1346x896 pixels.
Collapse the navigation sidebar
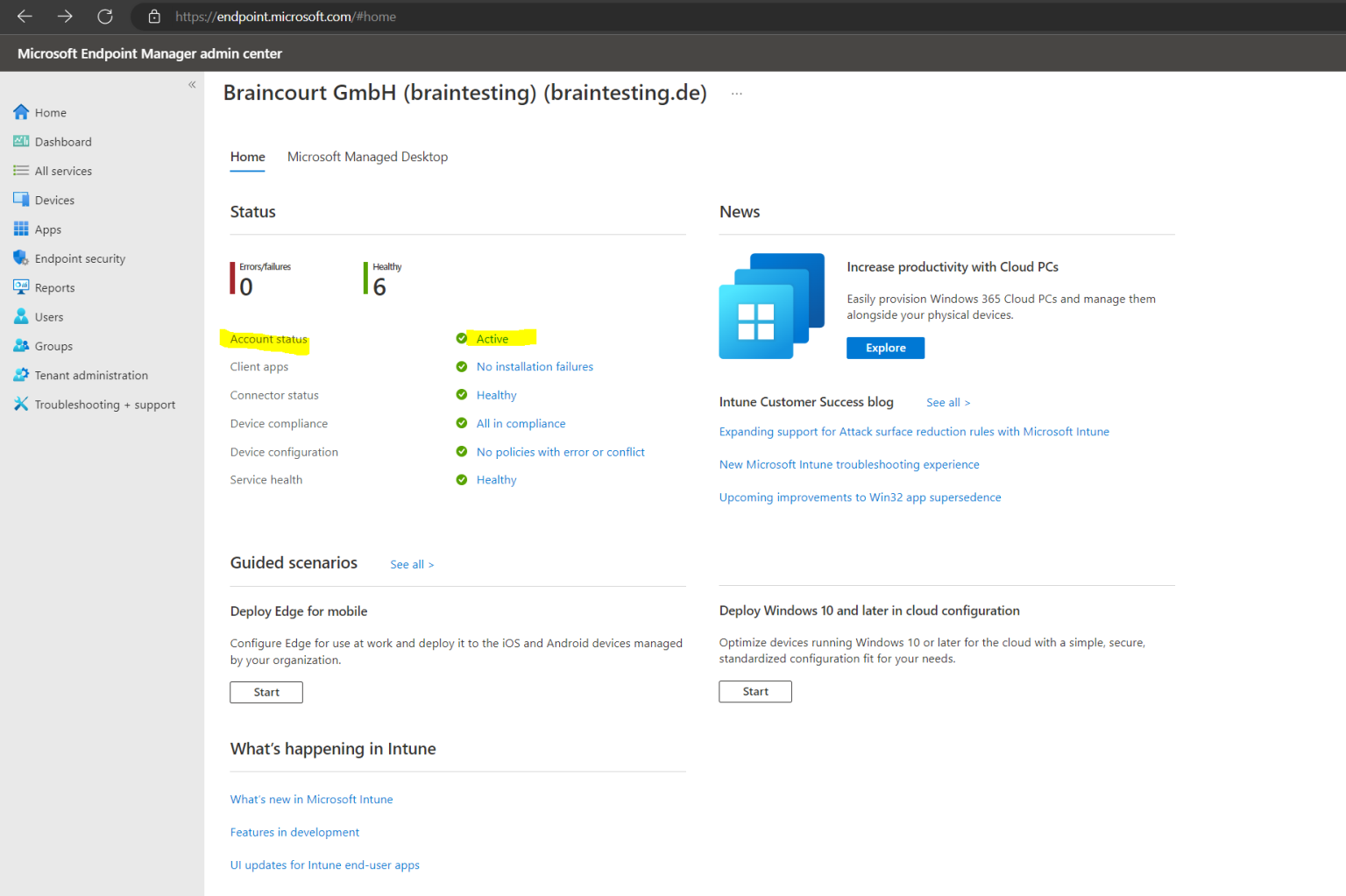point(191,84)
